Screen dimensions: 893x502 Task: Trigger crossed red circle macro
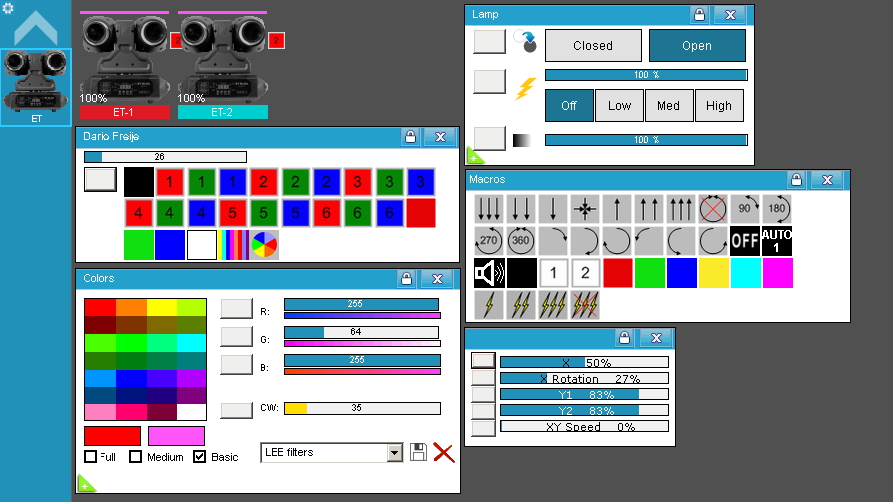712,209
